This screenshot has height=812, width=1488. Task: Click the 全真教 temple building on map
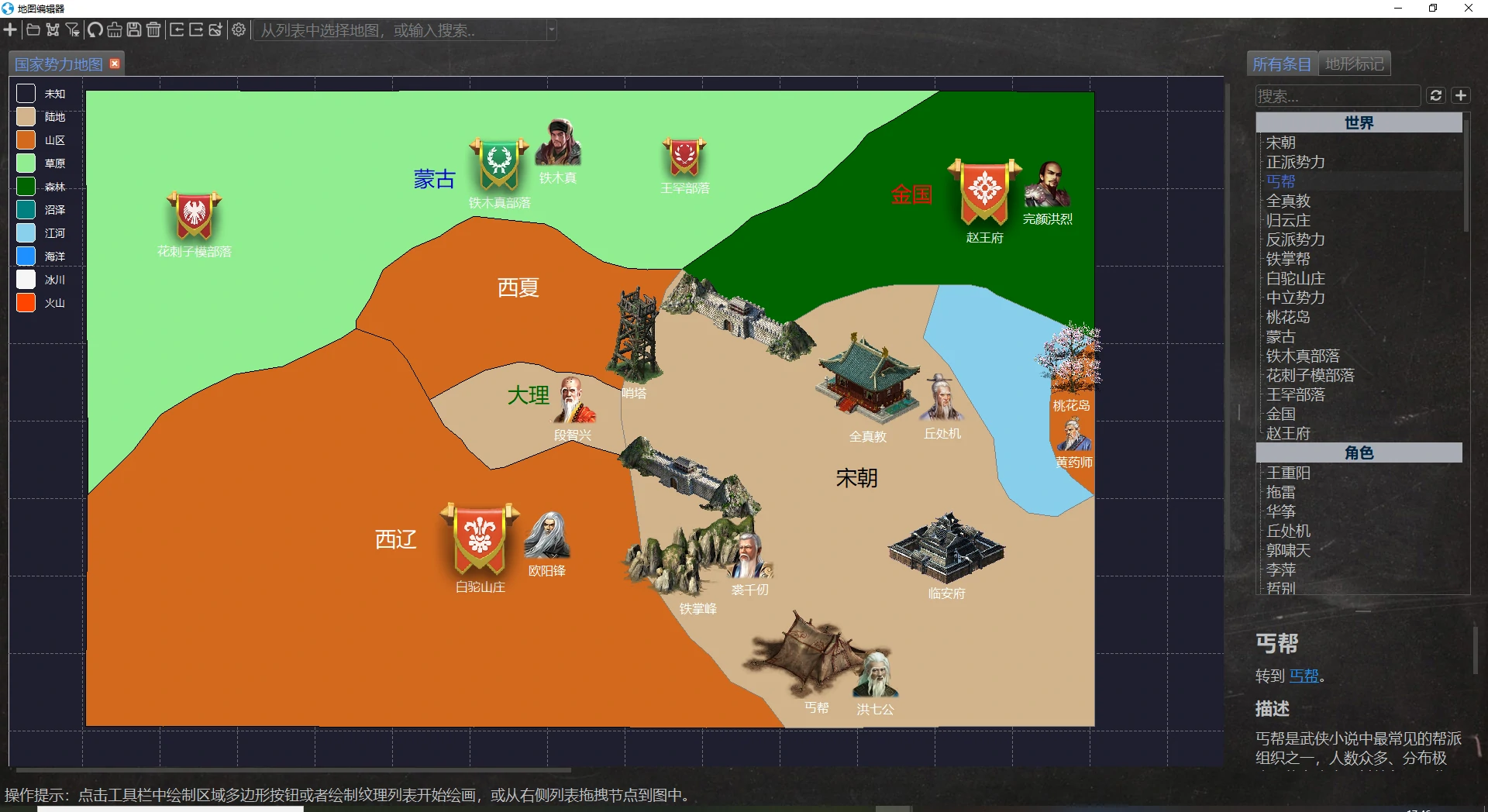(x=868, y=378)
